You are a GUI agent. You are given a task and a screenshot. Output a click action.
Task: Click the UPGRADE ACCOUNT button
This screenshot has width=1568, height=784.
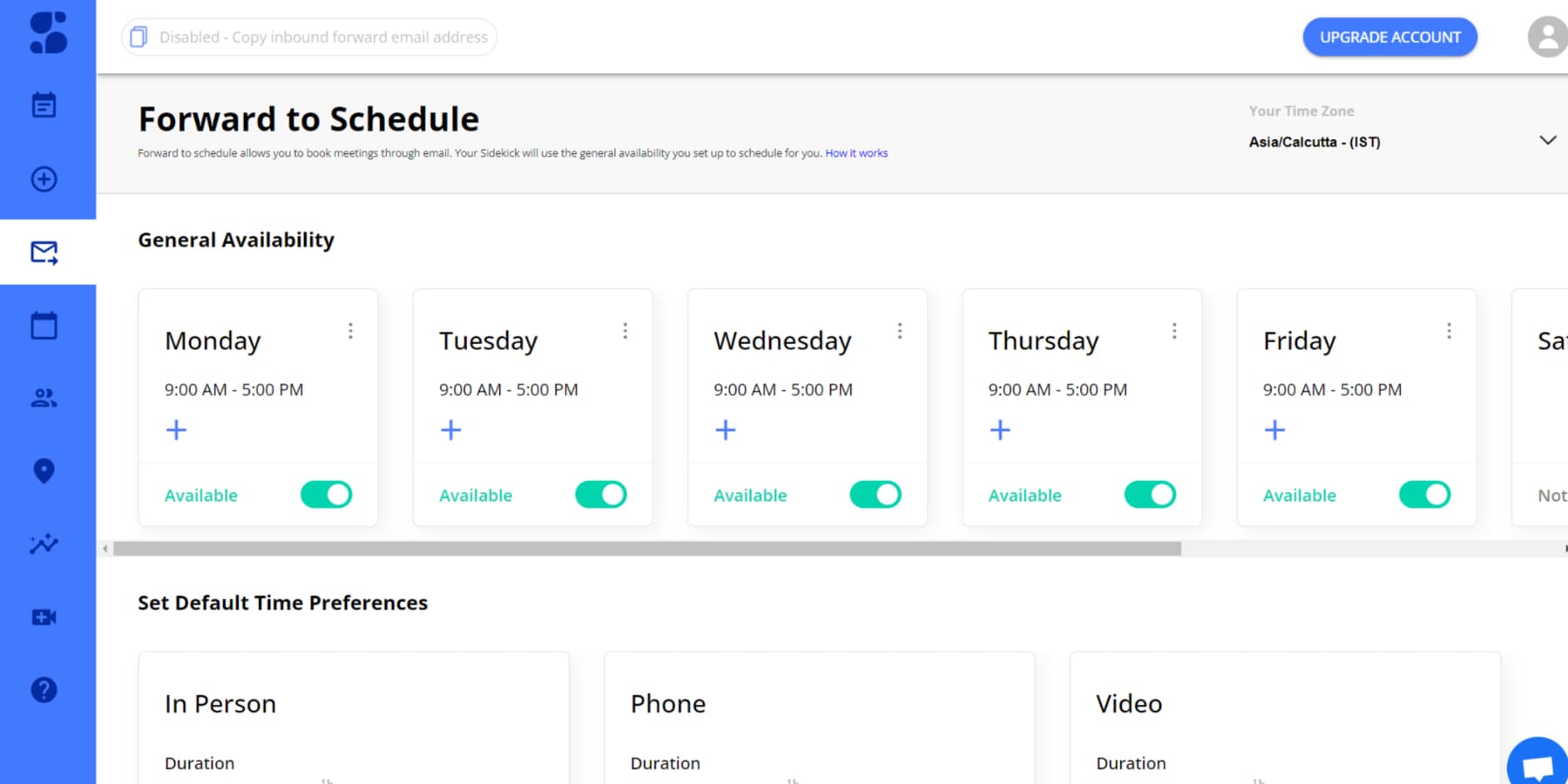pyautogui.click(x=1389, y=37)
